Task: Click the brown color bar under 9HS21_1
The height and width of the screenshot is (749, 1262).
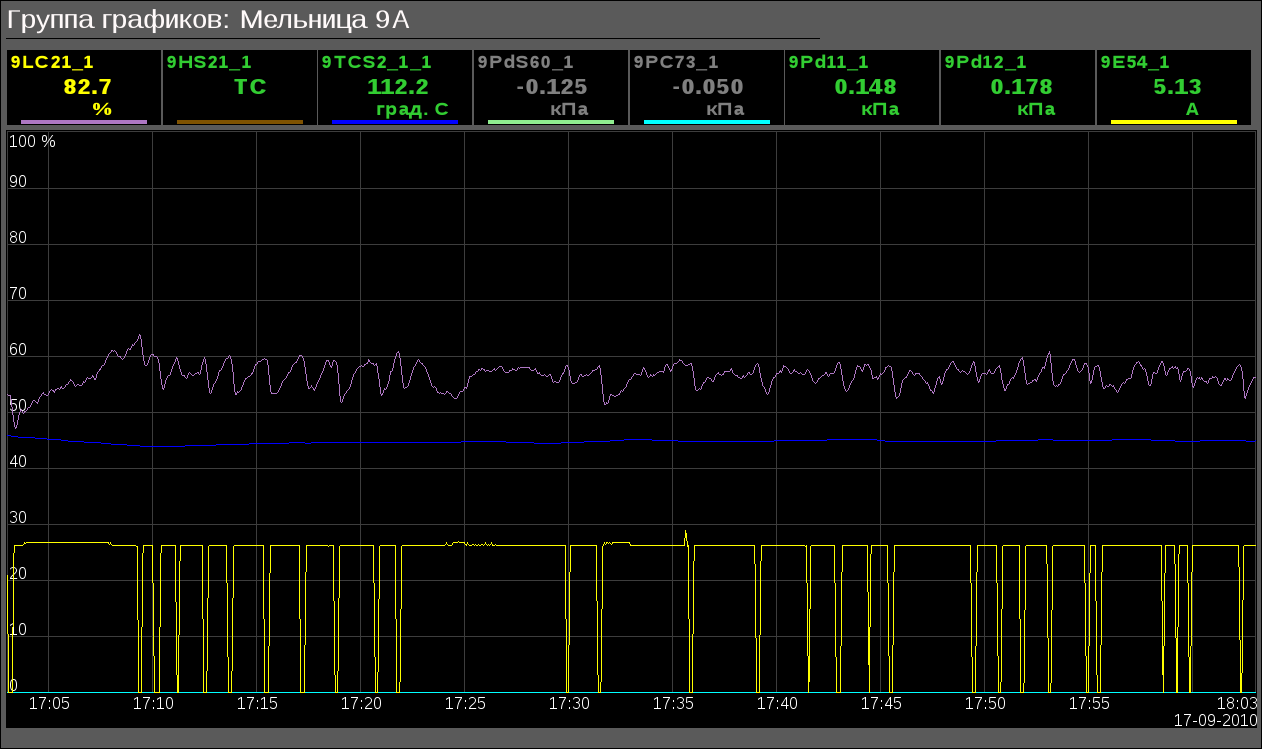Action: 240,122
